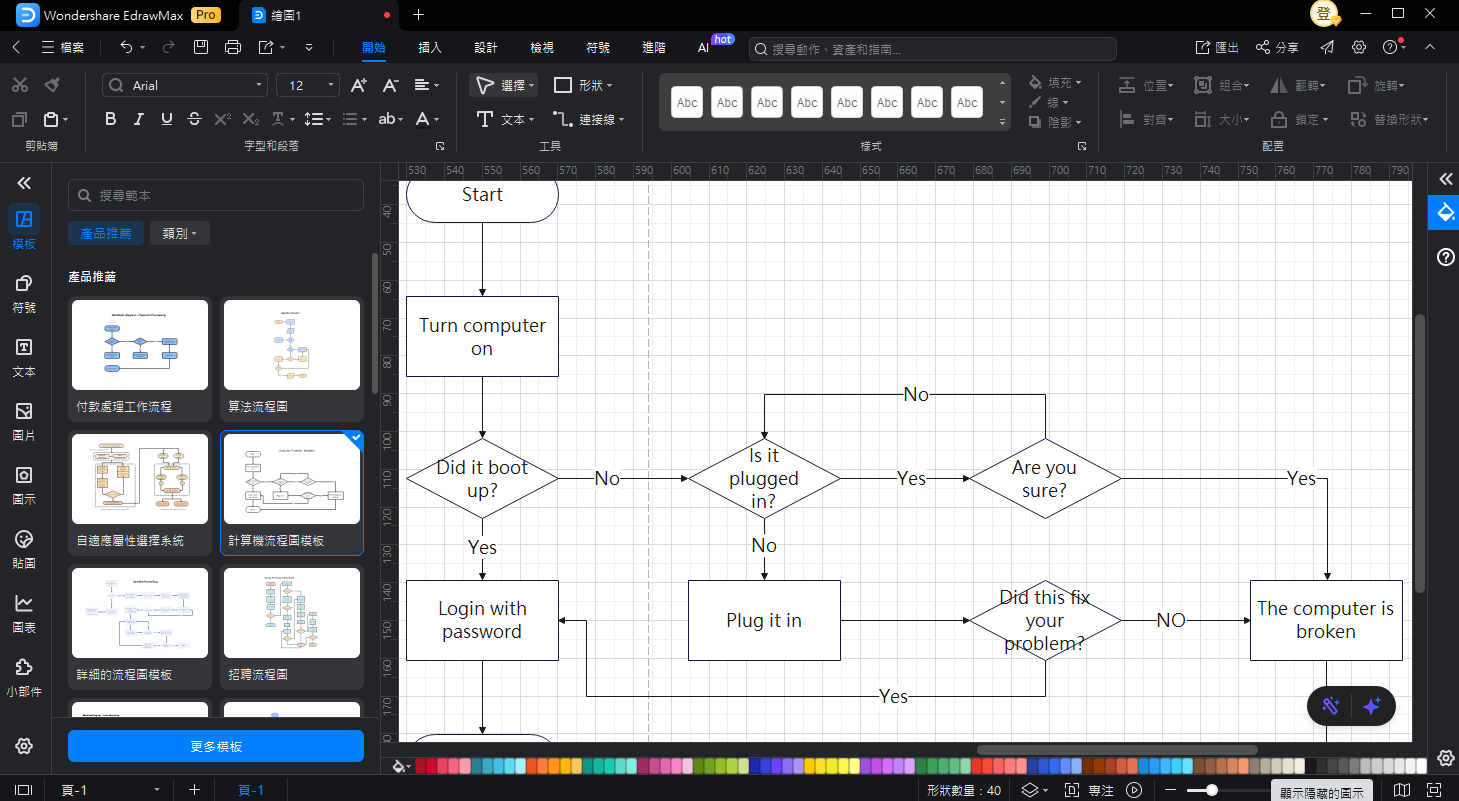Image resolution: width=1459 pixels, height=801 pixels.
Task: Click the Increase font size icon
Action: tap(359, 85)
